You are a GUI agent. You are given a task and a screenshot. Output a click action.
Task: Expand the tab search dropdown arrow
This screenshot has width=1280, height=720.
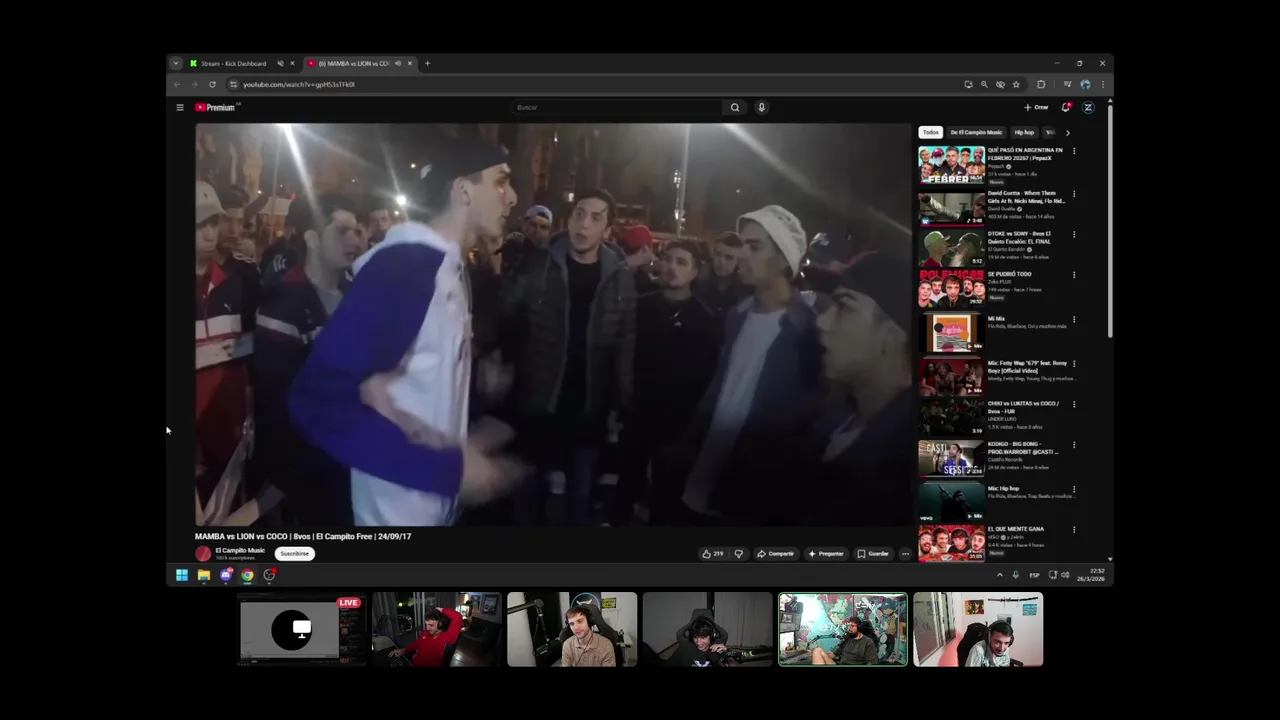(176, 63)
